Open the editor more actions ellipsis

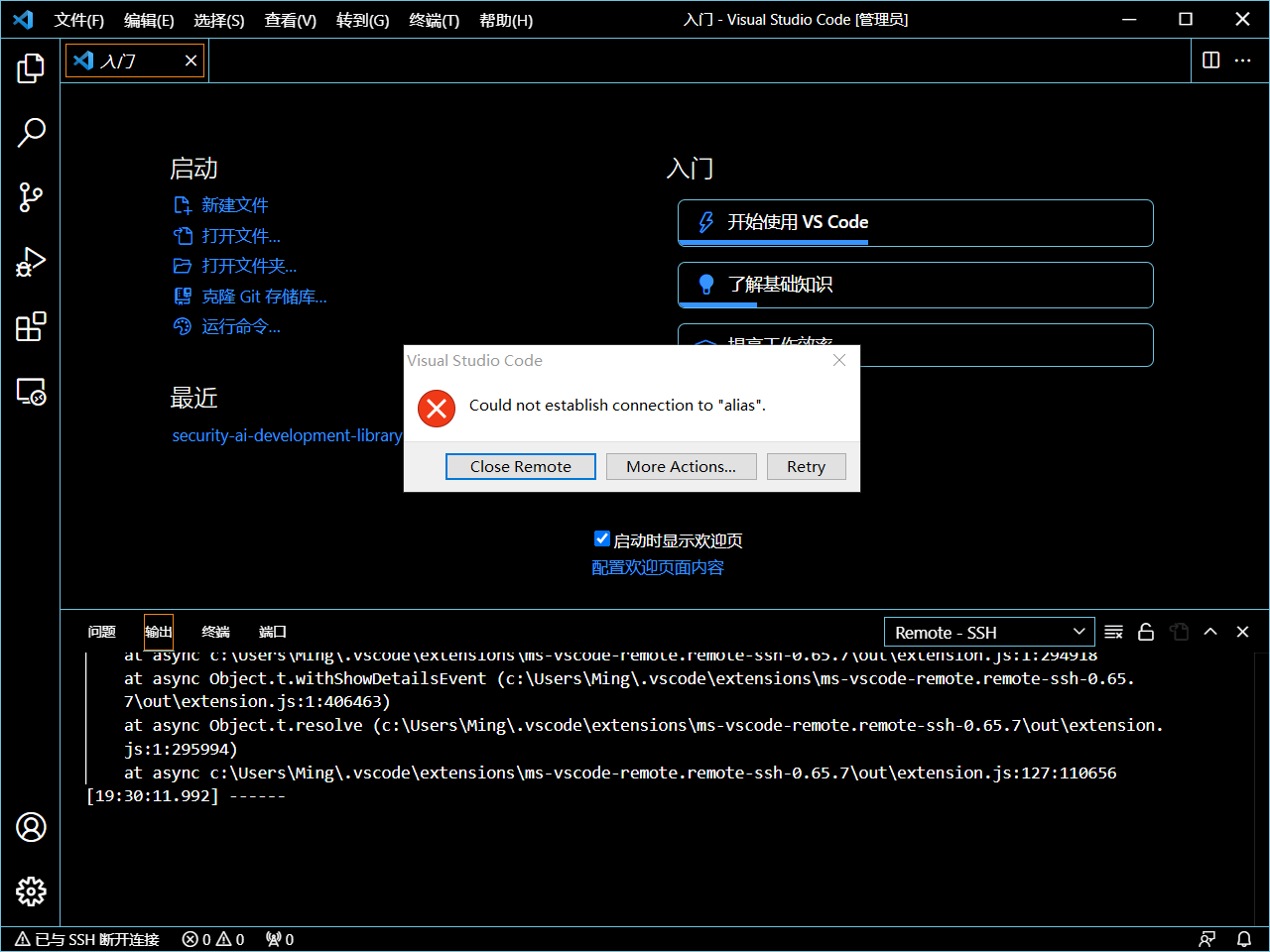pyautogui.click(x=1243, y=60)
